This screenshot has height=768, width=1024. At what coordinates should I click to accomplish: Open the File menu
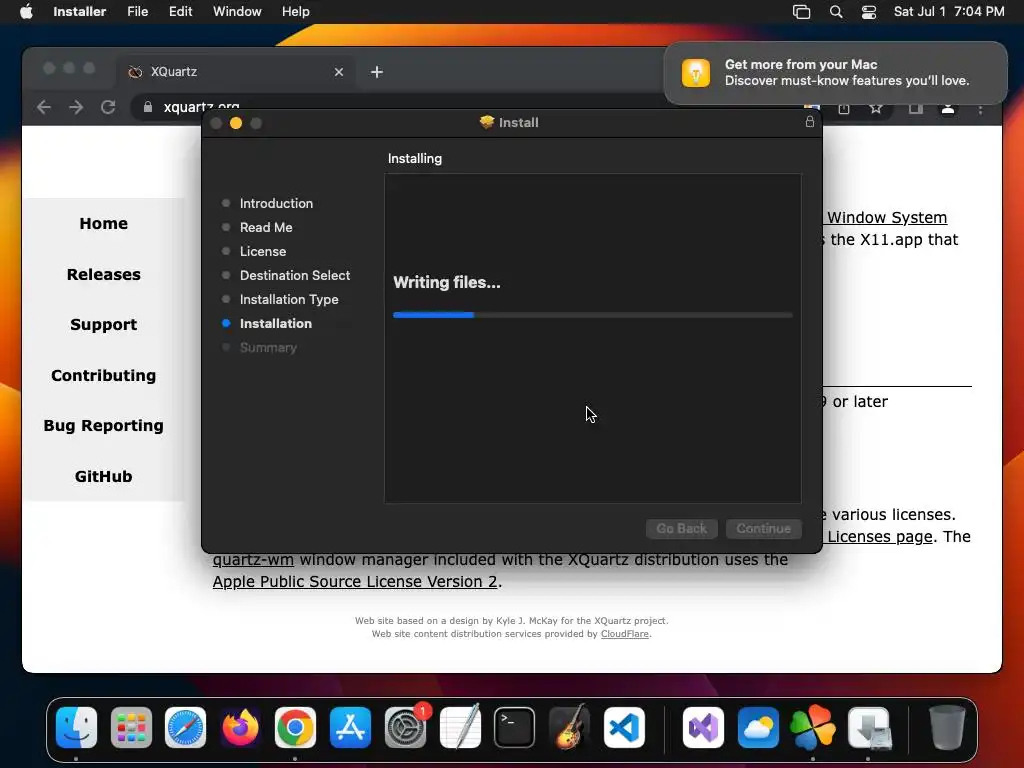(137, 12)
